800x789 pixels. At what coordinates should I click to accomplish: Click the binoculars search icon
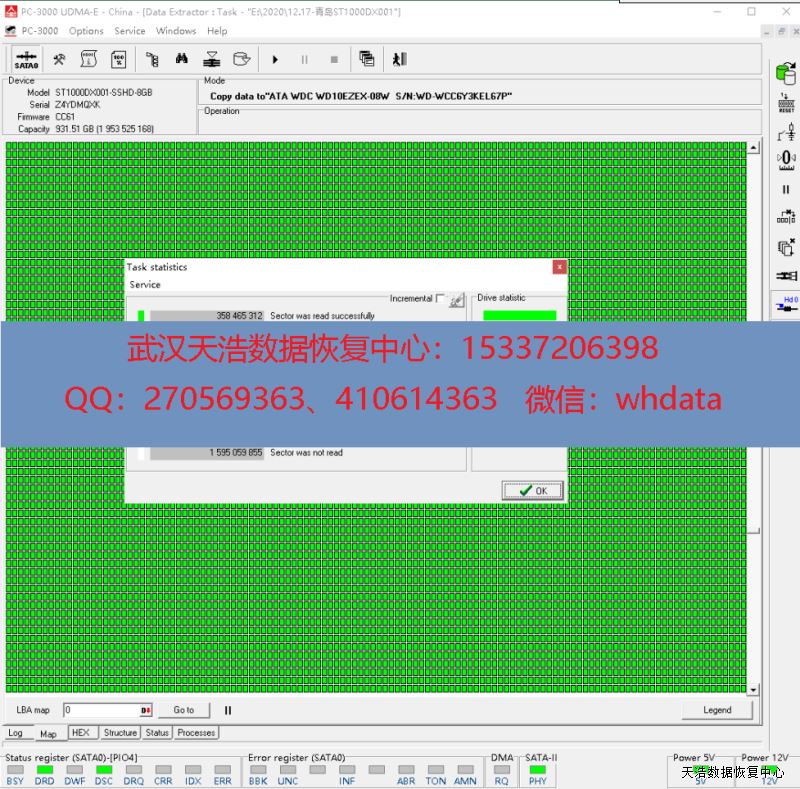coord(182,59)
